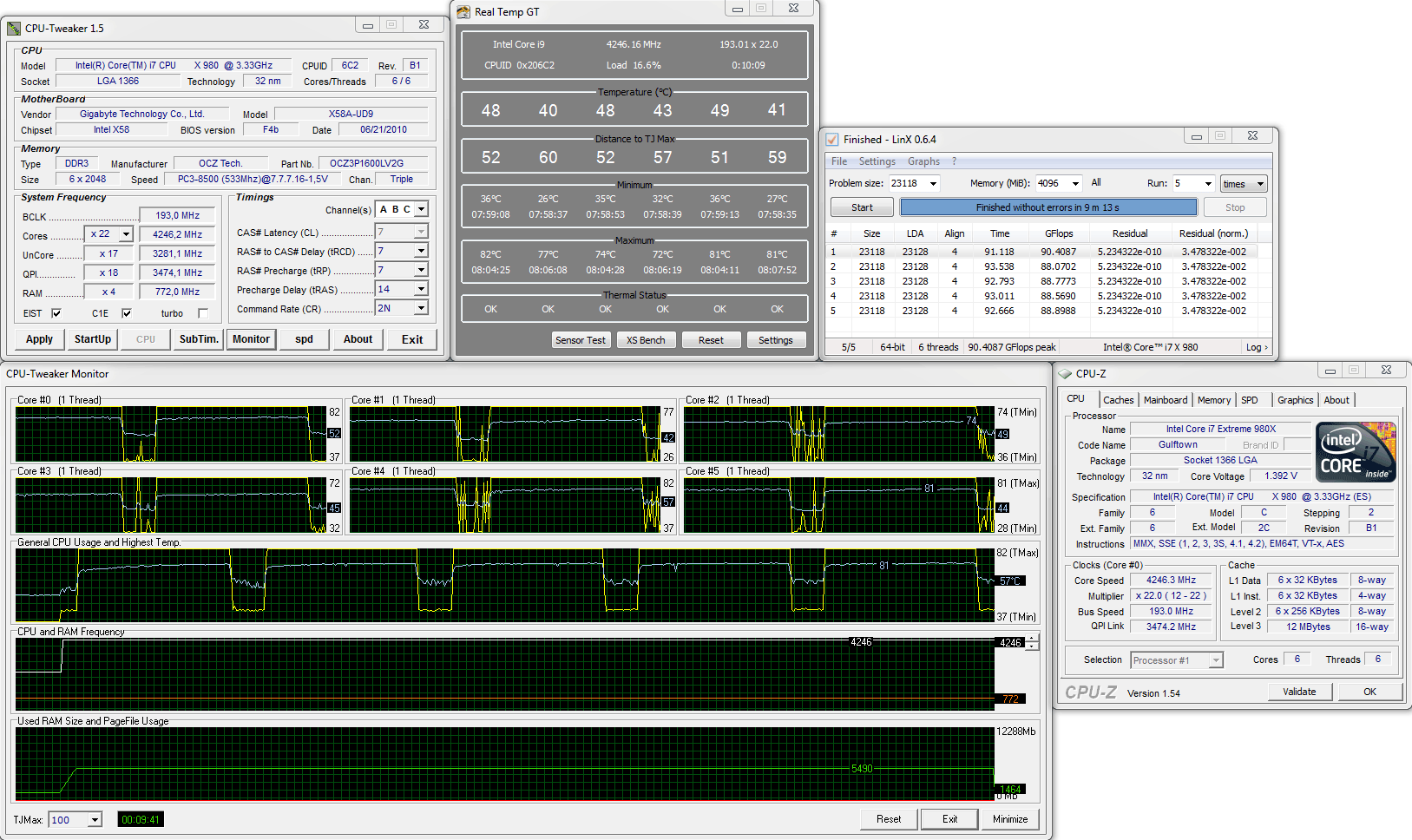Click the About button in CPU-Tweaker
The height and width of the screenshot is (840, 1412).
(x=358, y=339)
